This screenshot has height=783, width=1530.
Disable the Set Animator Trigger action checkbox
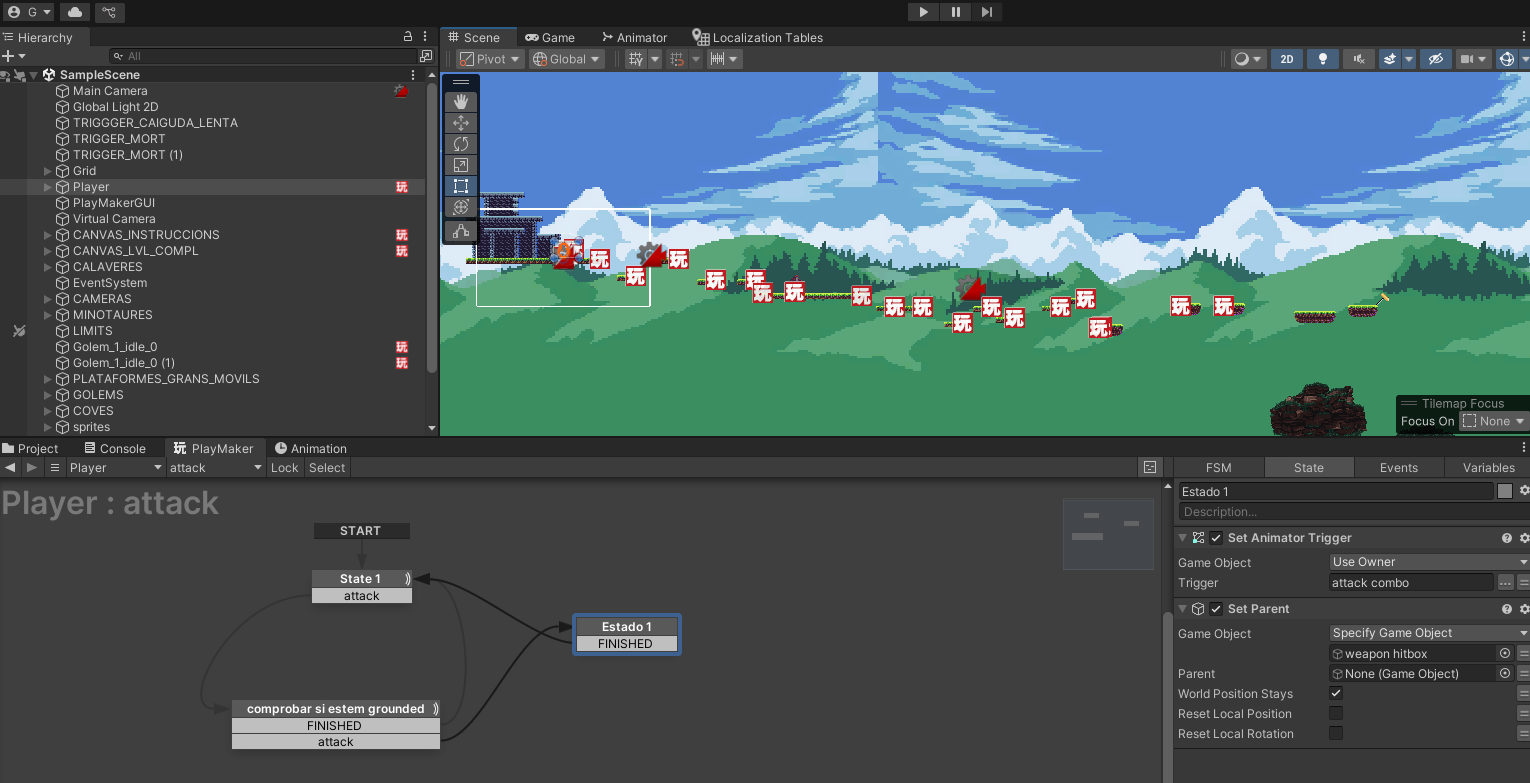(1216, 538)
